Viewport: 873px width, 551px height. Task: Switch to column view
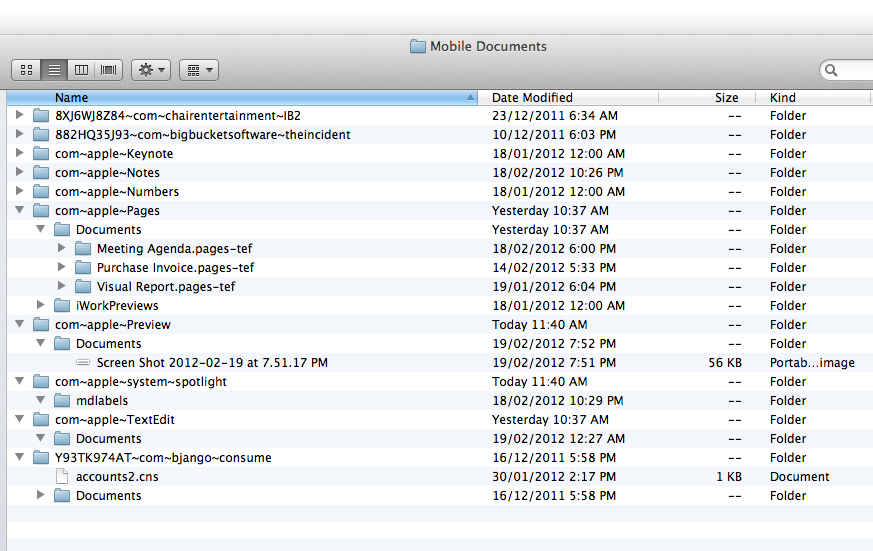click(x=81, y=70)
